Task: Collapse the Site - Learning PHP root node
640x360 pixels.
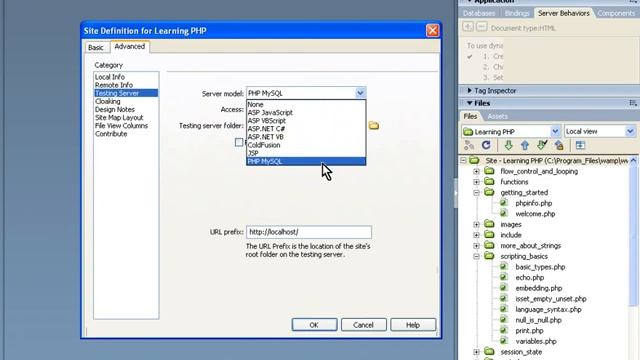Action: tap(463, 160)
